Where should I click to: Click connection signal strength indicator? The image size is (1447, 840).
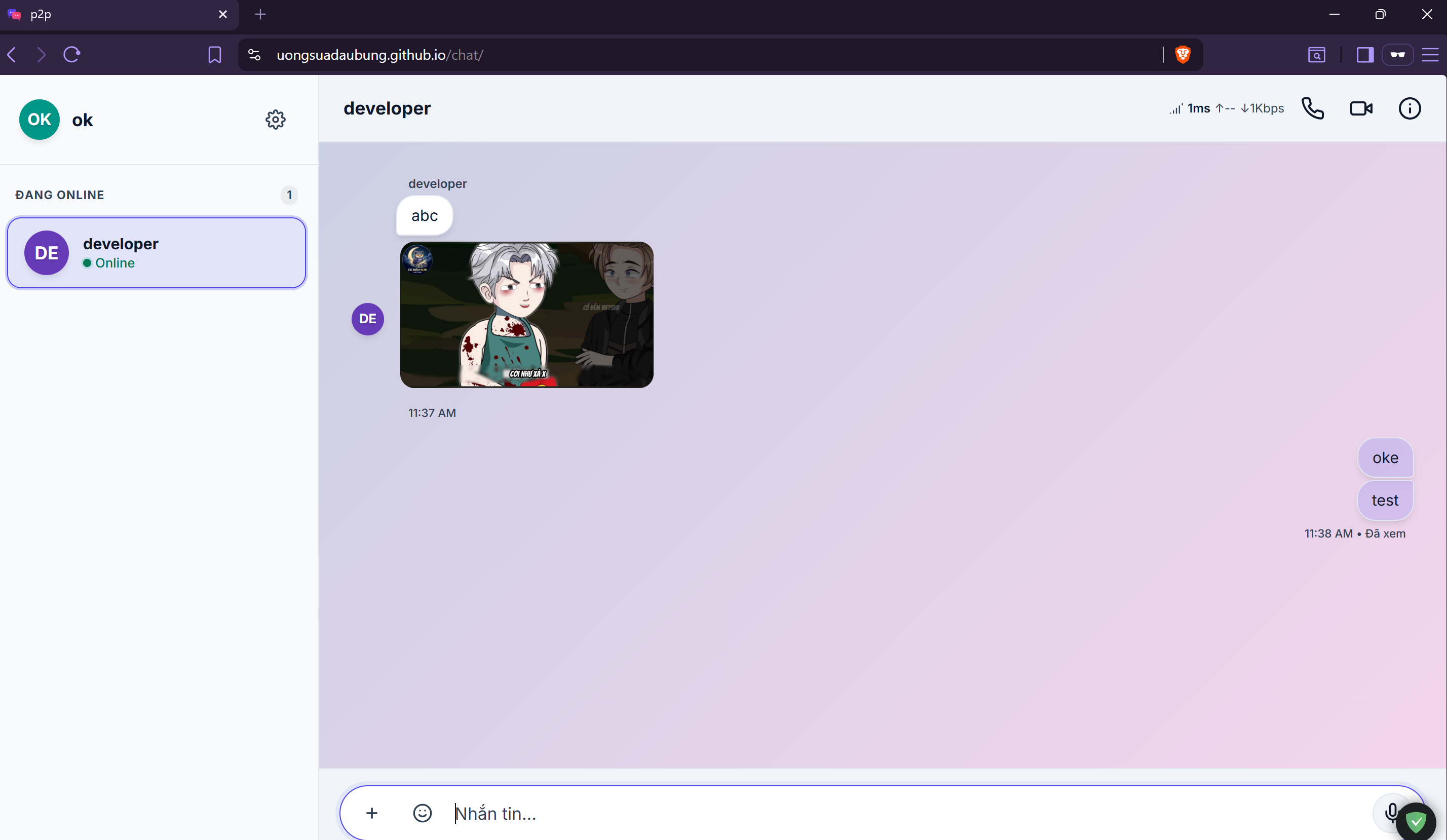(x=1176, y=108)
